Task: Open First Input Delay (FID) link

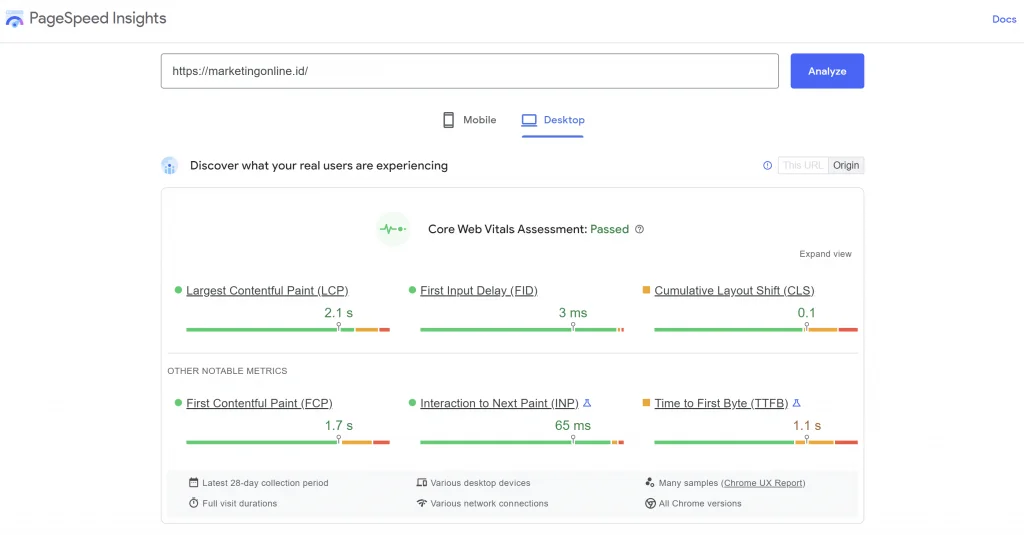Action: (x=479, y=291)
